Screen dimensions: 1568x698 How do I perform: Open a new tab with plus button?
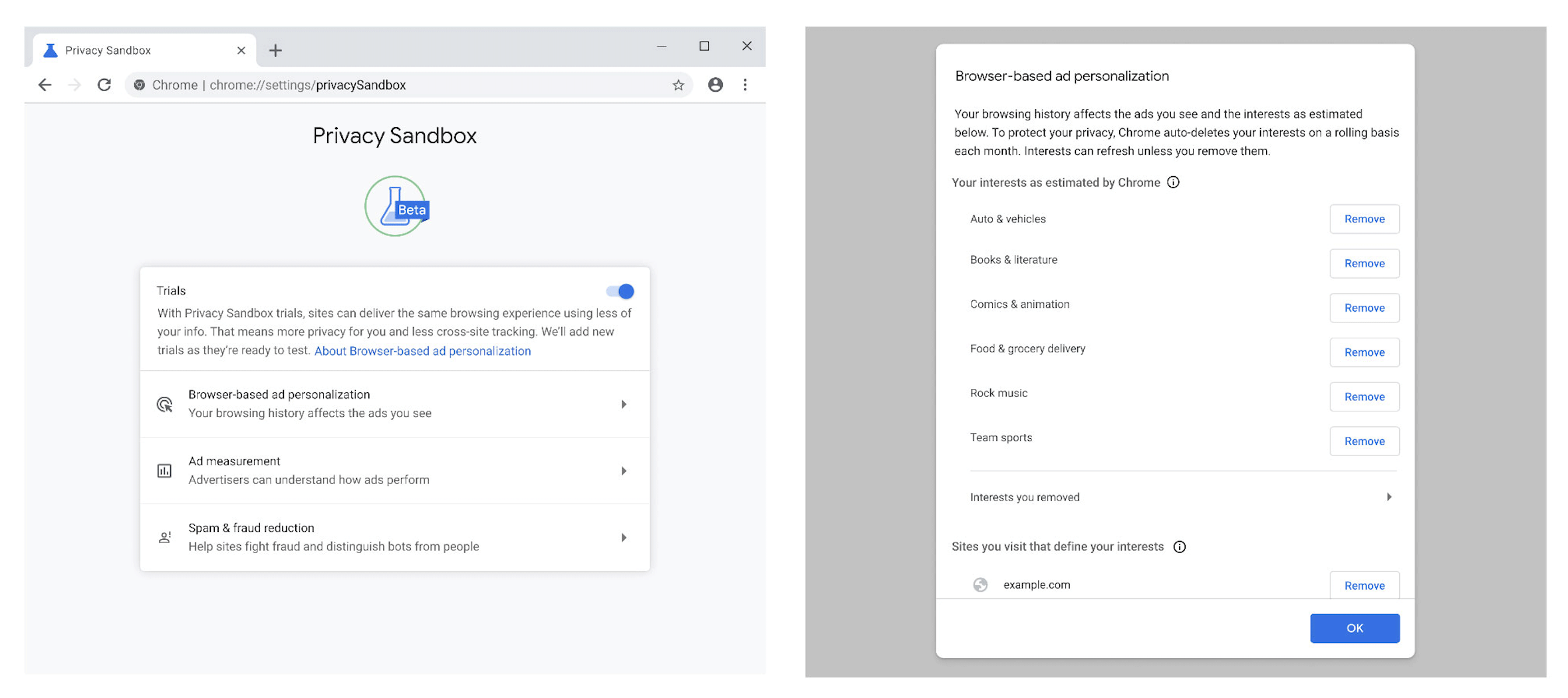tap(275, 51)
